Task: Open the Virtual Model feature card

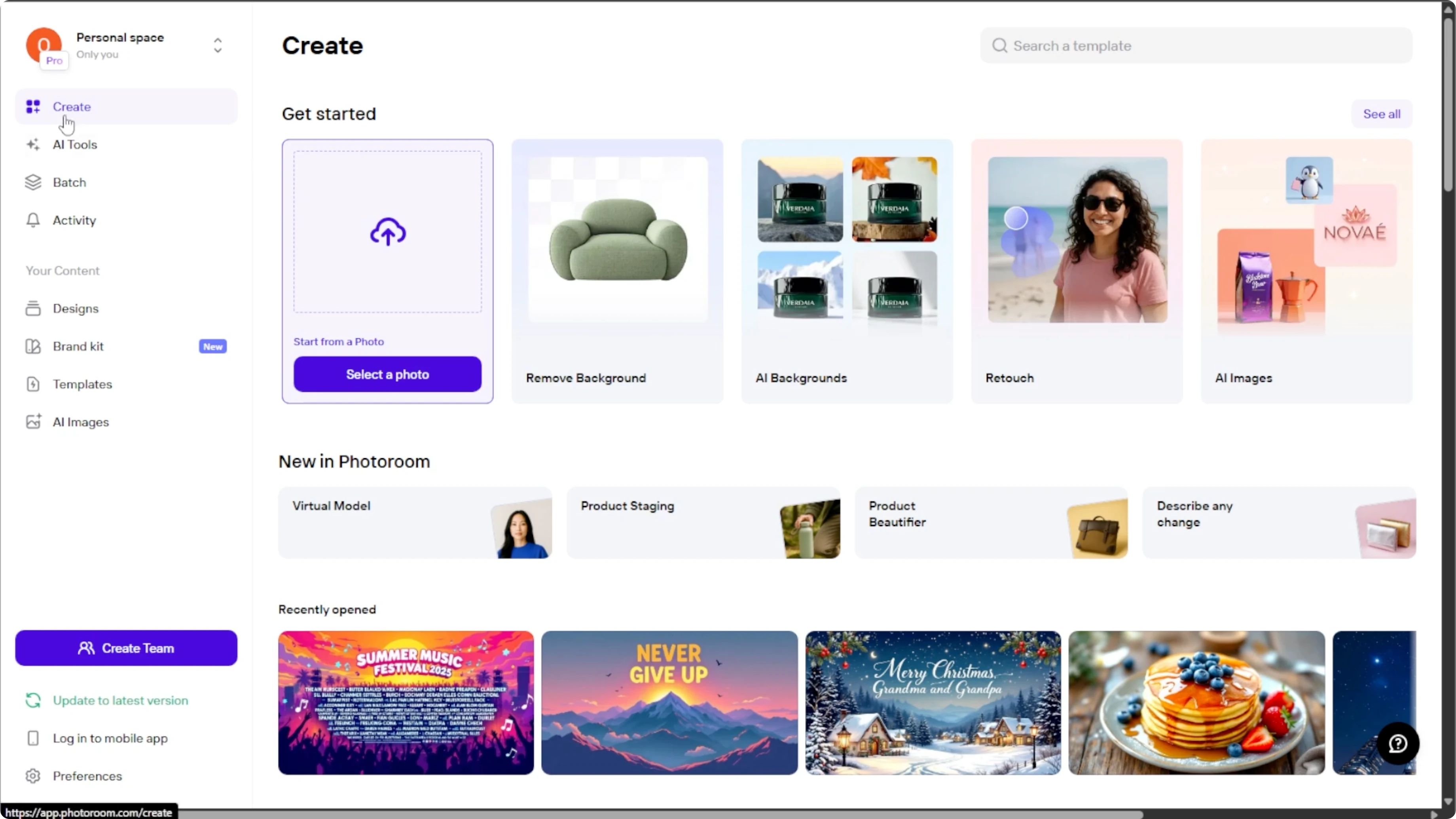Action: [415, 523]
